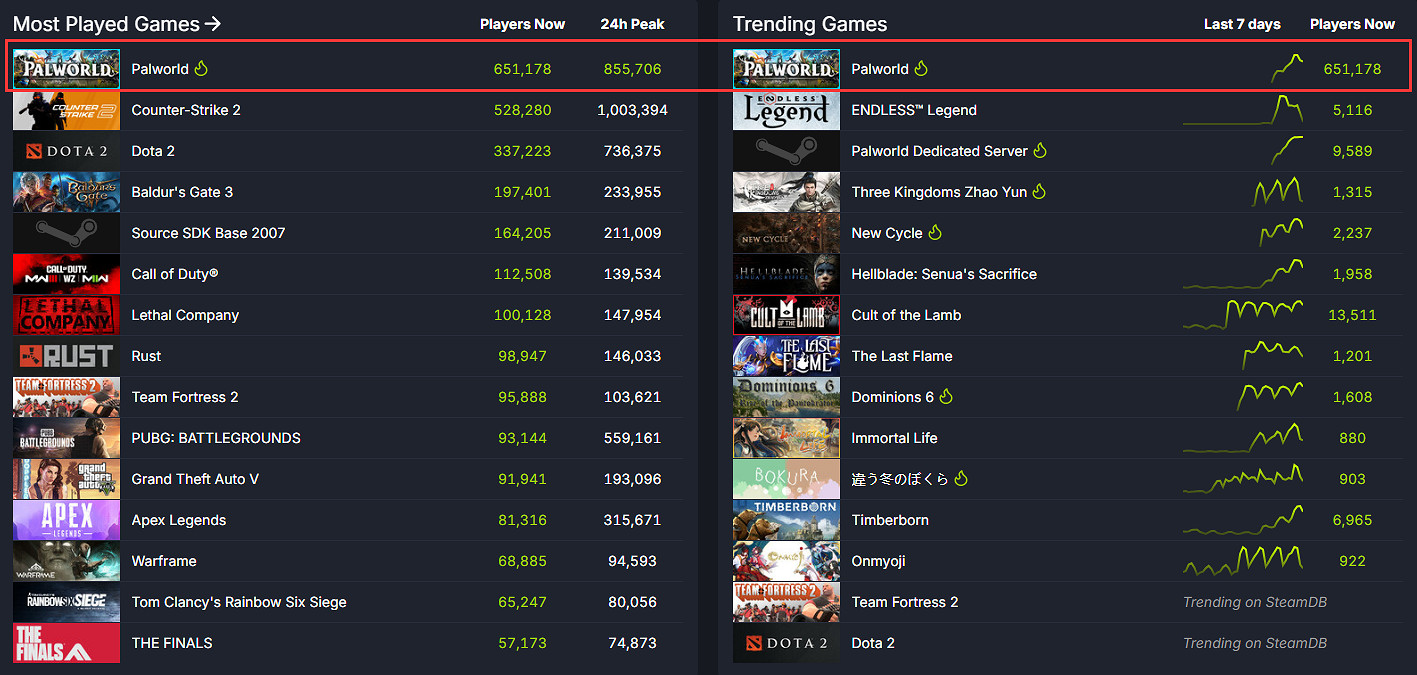Click the 24h Peak column header
Image resolution: width=1417 pixels, height=675 pixels.
click(632, 24)
